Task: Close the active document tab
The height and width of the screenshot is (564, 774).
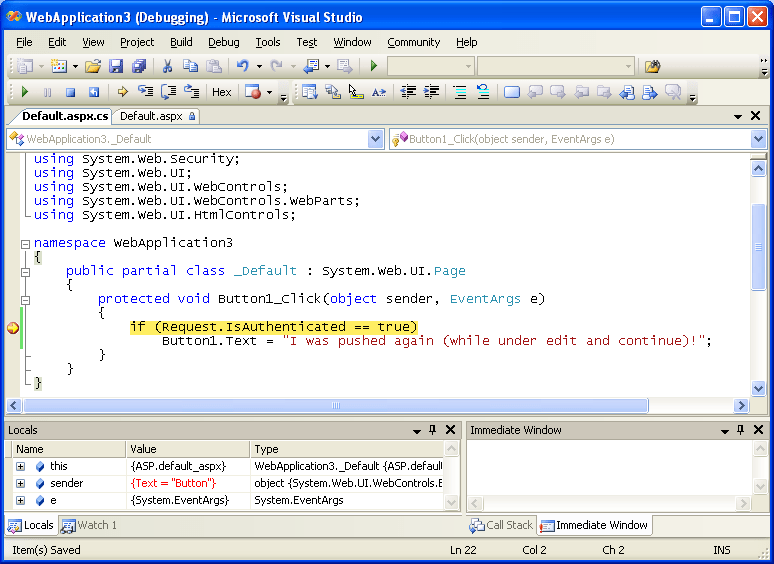Action: click(755, 115)
